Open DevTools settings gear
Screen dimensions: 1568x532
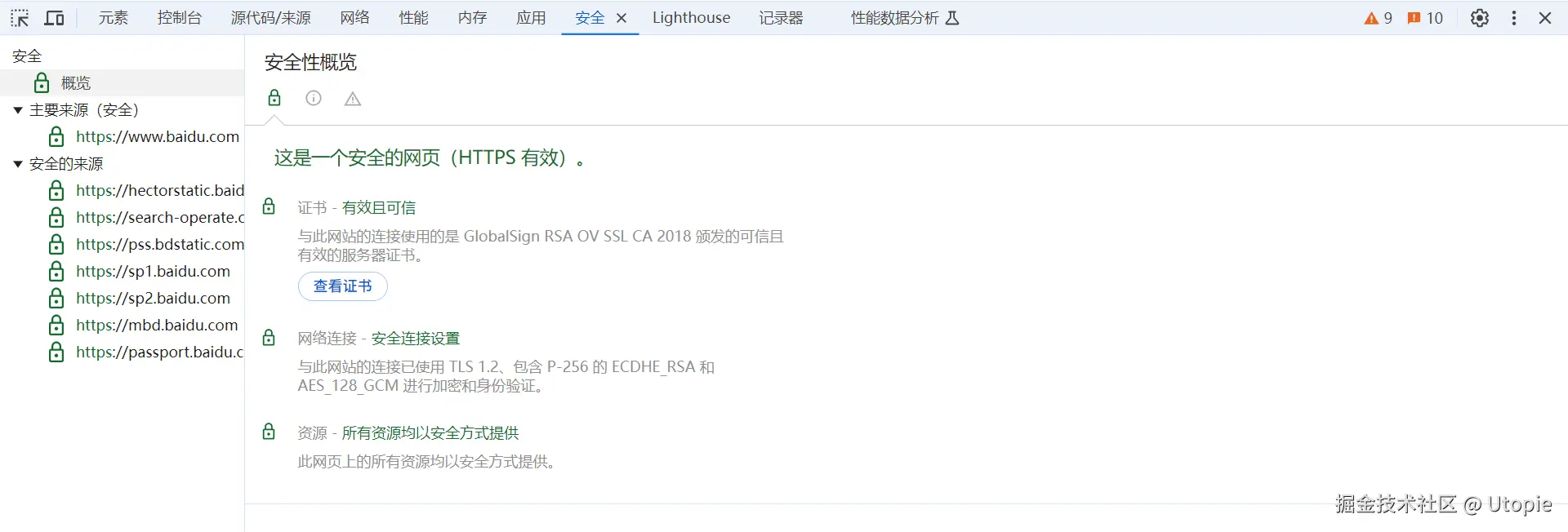pyautogui.click(x=1480, y=18)
